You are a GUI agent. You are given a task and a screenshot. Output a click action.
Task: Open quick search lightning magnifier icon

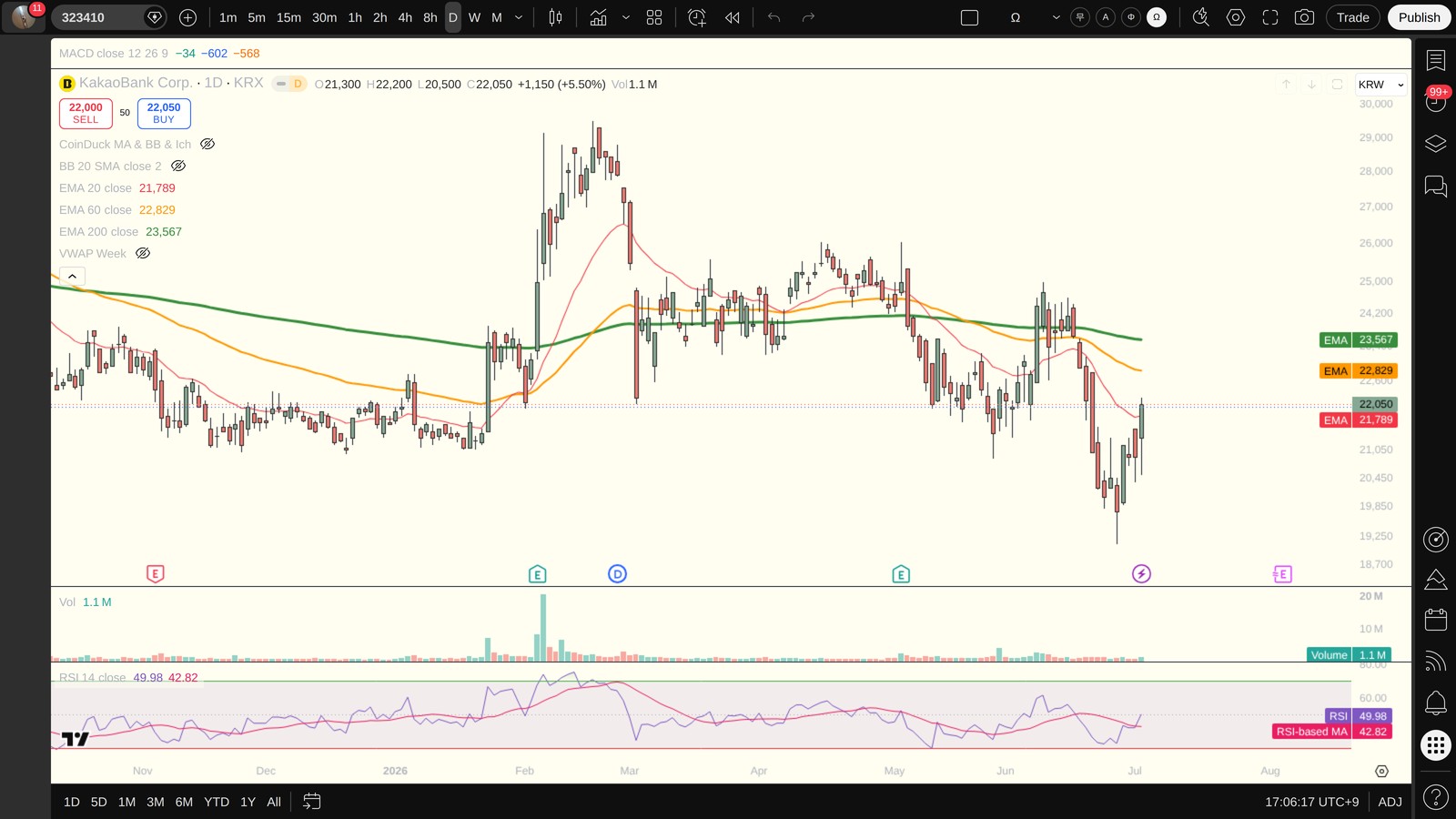pyautogui.click(x=1201, y=17)
